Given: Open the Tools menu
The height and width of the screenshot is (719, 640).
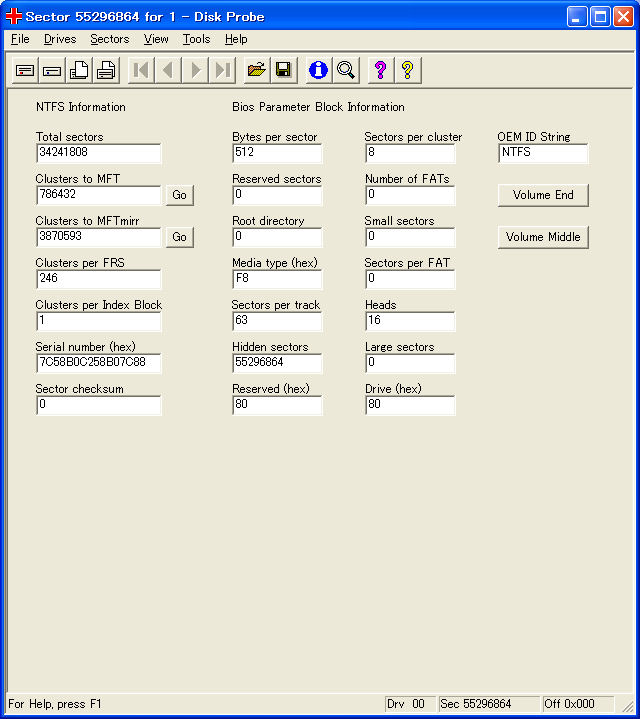Looking at the screenshot, I should coord(196,39).
